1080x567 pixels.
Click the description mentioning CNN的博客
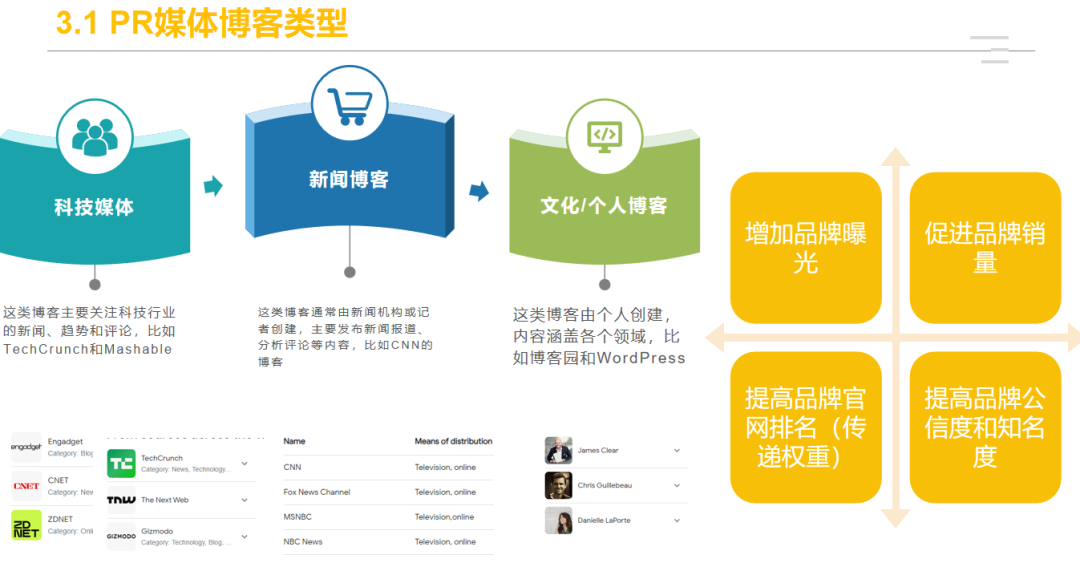coord(345,337)
